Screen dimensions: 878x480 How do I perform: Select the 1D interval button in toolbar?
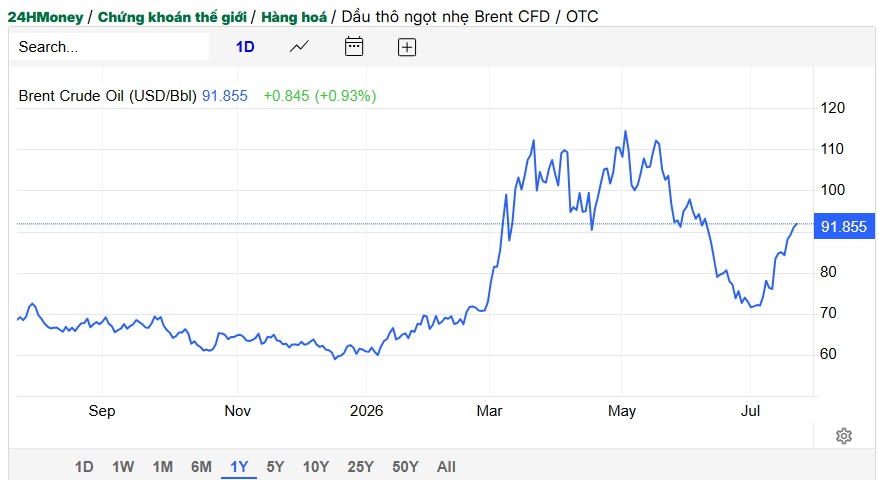245,46
